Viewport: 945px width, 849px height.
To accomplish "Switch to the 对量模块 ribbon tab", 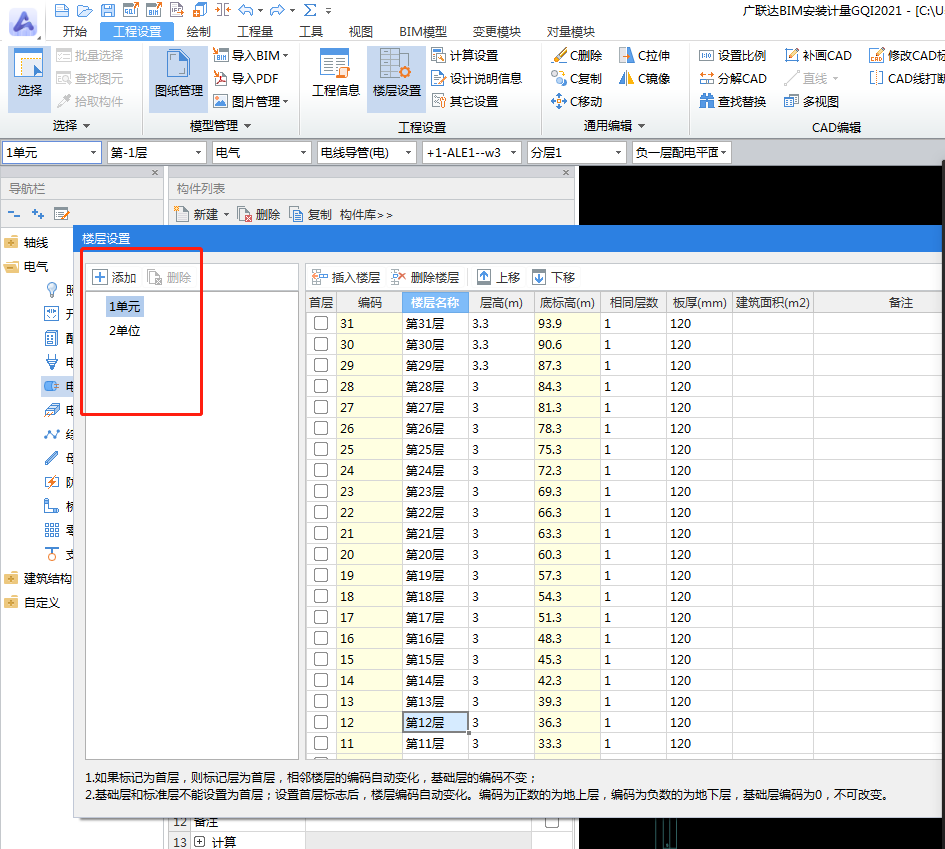I will coord(570,31).
